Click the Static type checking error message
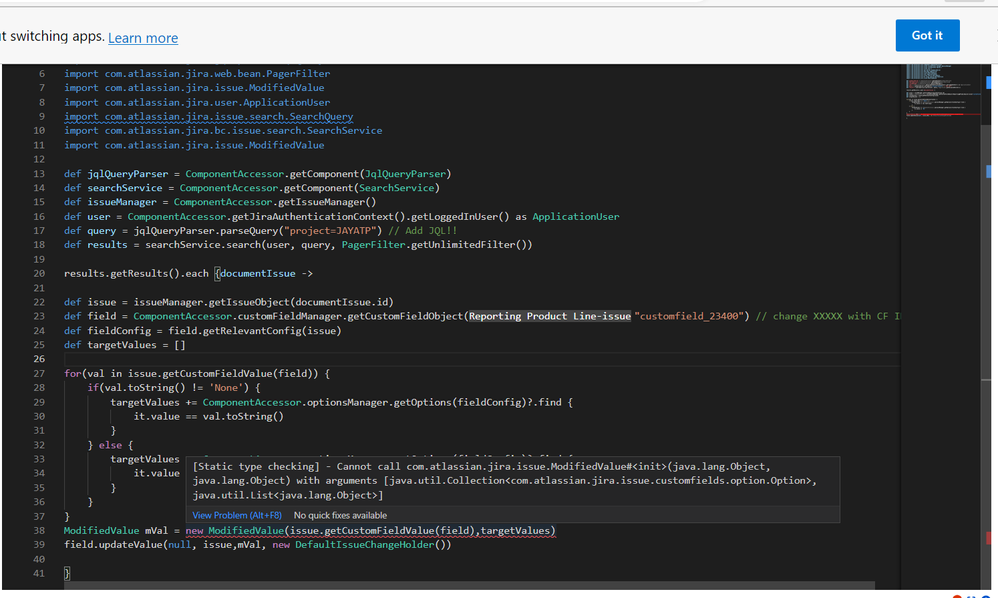 [x=505, y=481]
